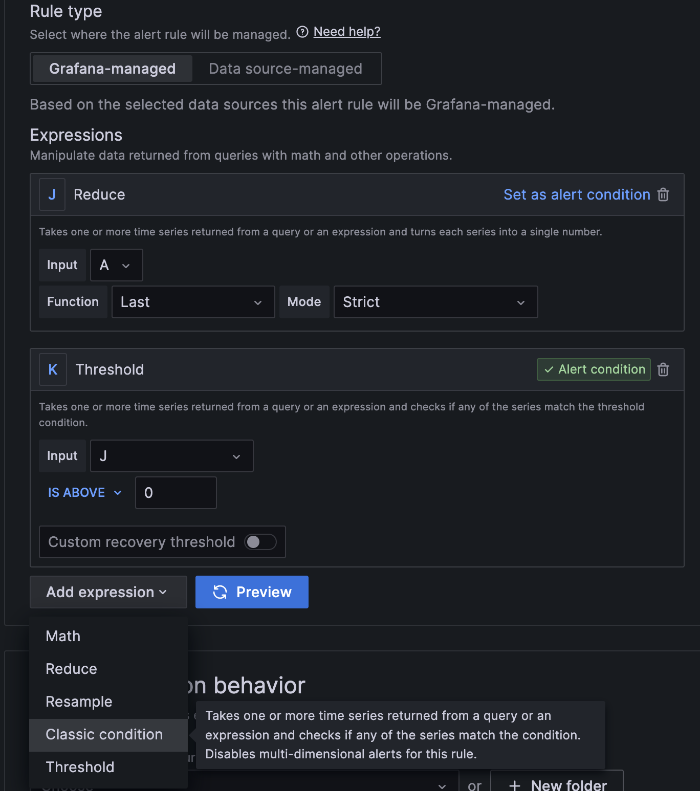This screenshot has width=700, height=791.
Task: Click the Add expression dropdown button
Action: tap(108, 592)
